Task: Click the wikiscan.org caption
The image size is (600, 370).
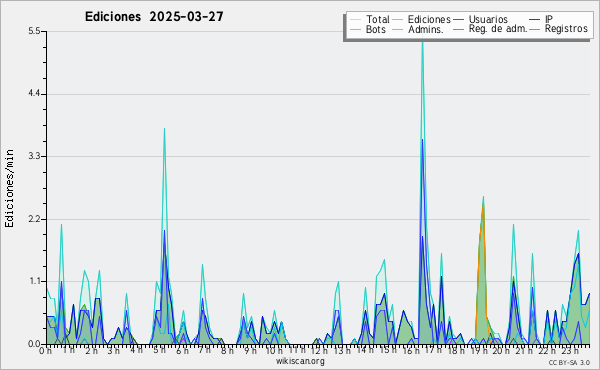Action: coord(300,361)
